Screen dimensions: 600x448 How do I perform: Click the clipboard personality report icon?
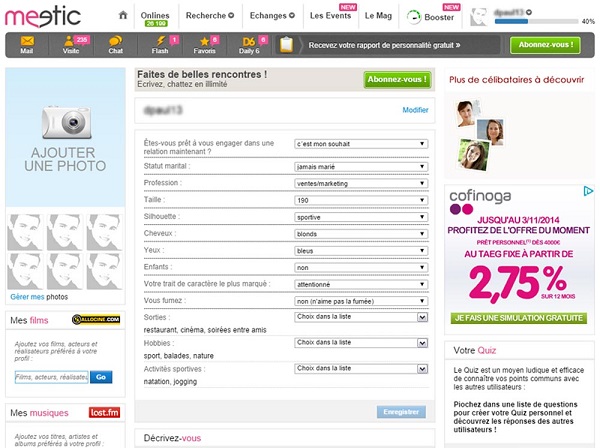[287, 45]
